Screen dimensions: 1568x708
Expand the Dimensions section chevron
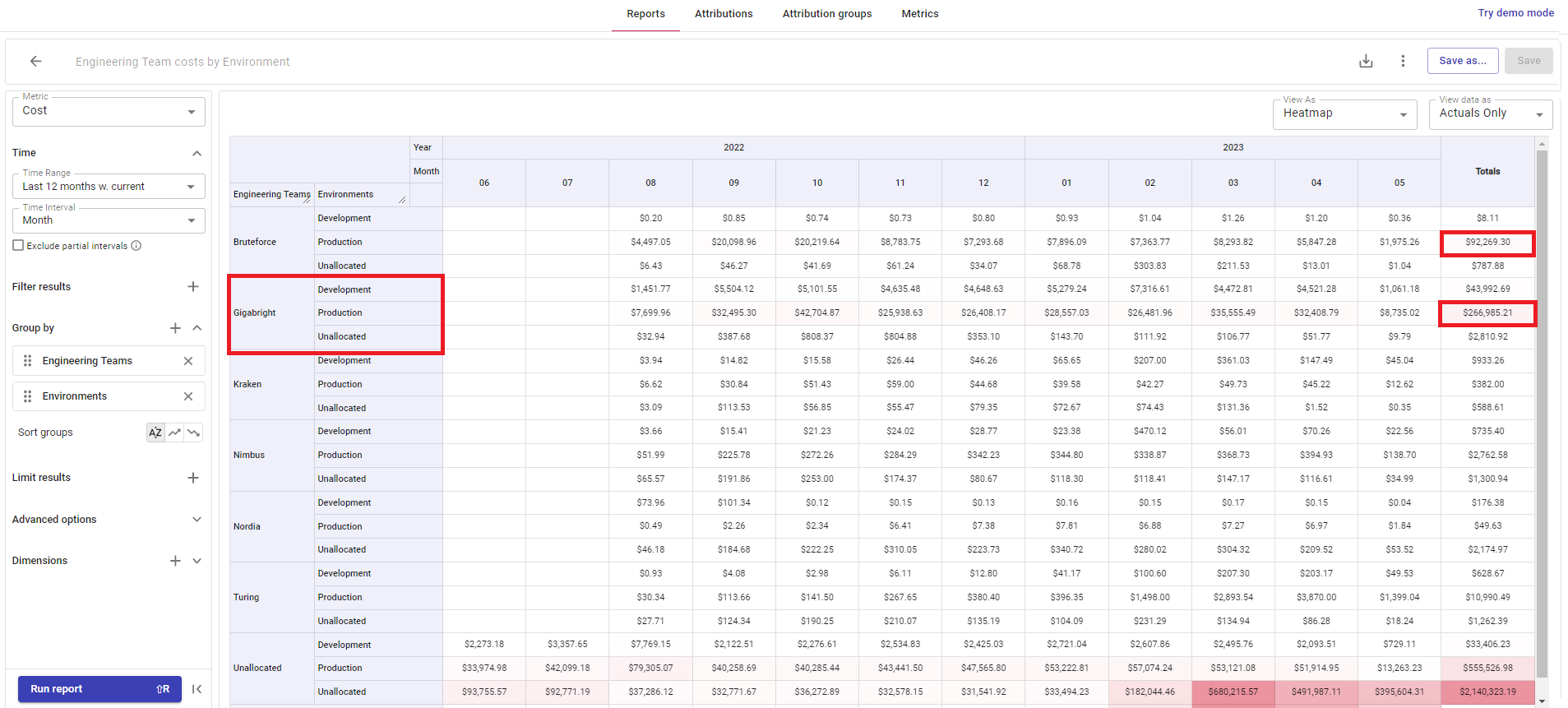coord(197,561)
